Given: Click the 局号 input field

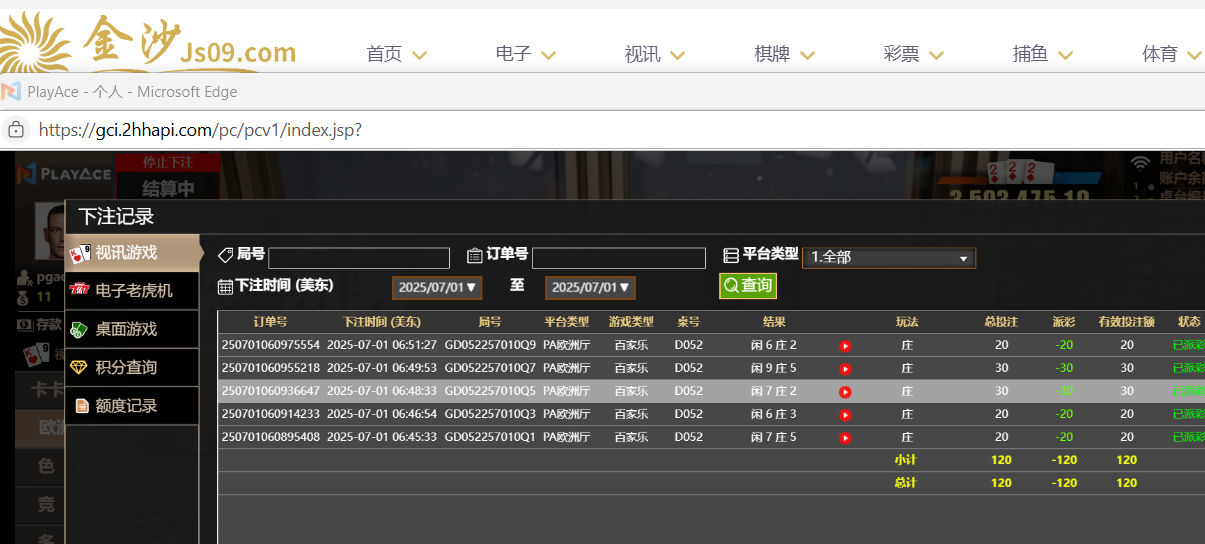Looking at the screenshot, I should click(x=358, y=258).
